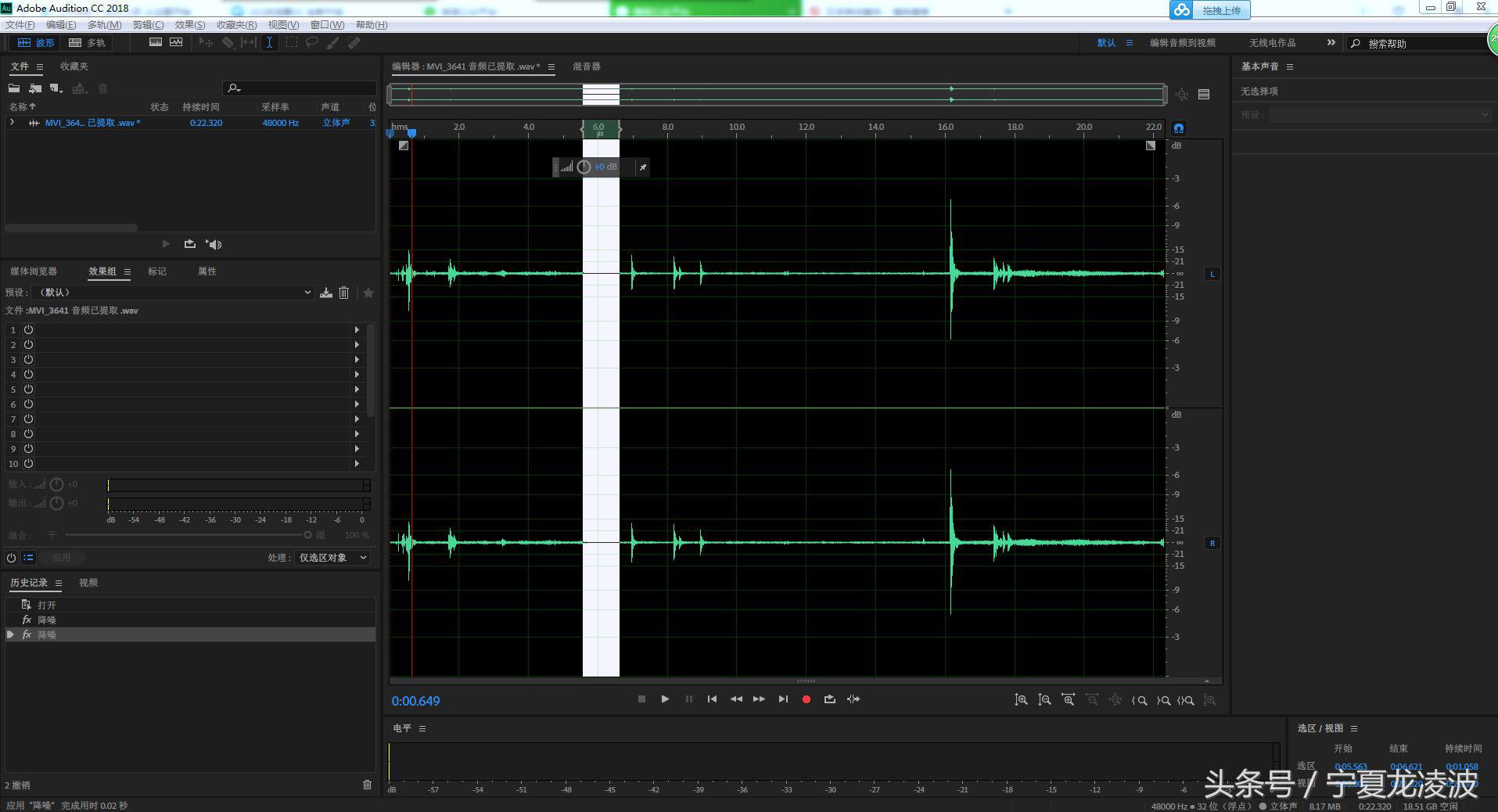Viewport: 1498px width, 812px height.
Task: Open the preset (默认) dropdown
Action: point(174,293)
